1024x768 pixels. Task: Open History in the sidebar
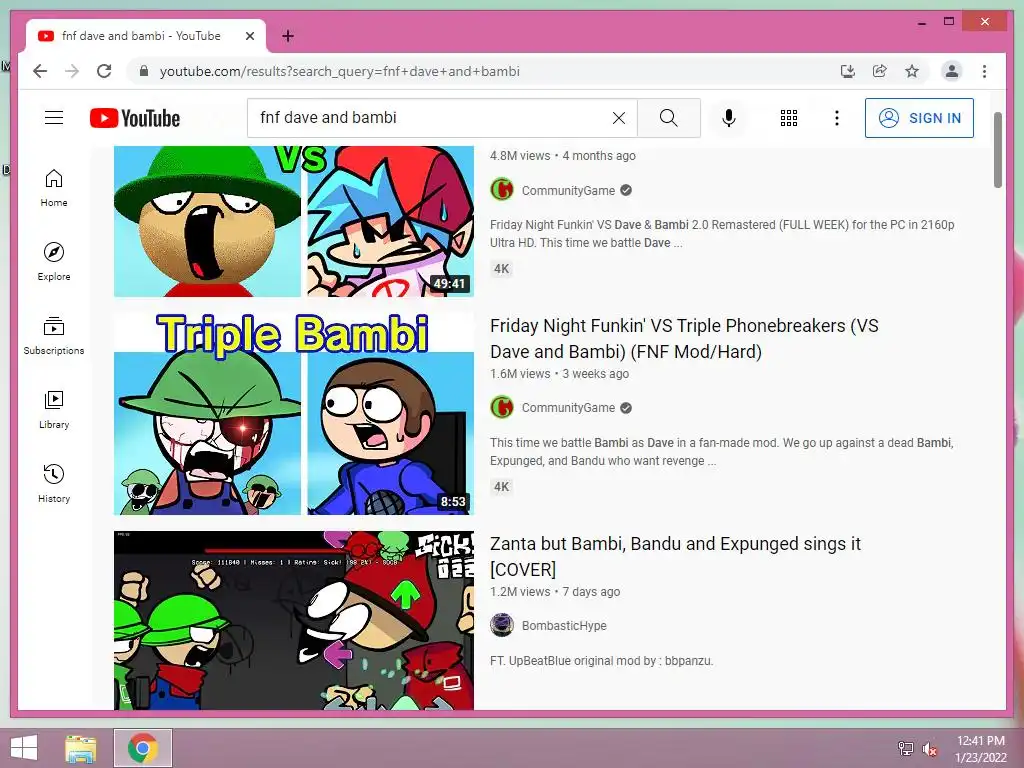(54, 483)
